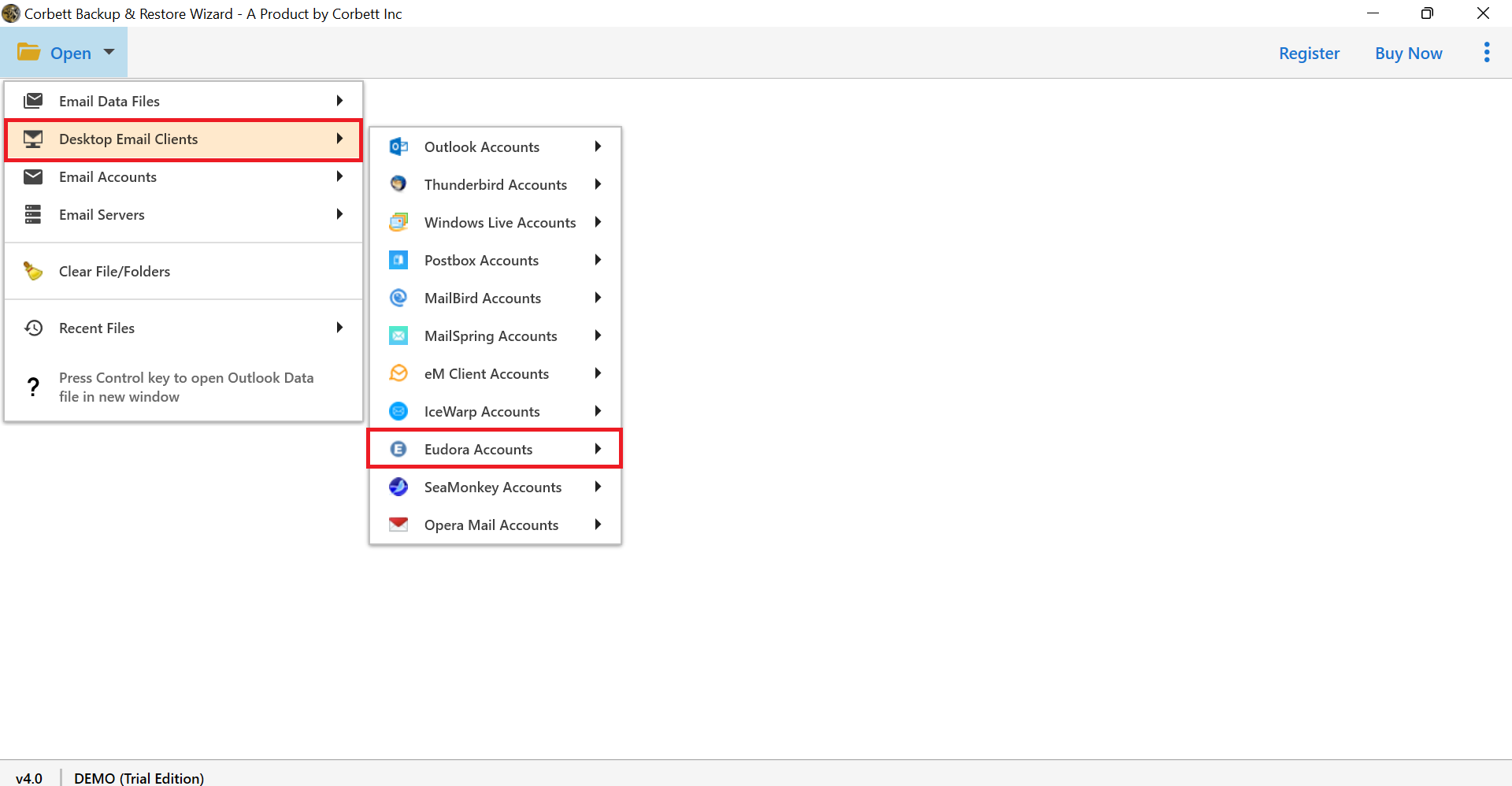Click the v4.0 version label
This screenshot has width=1512, height=786.
click(x=29, y=777)
